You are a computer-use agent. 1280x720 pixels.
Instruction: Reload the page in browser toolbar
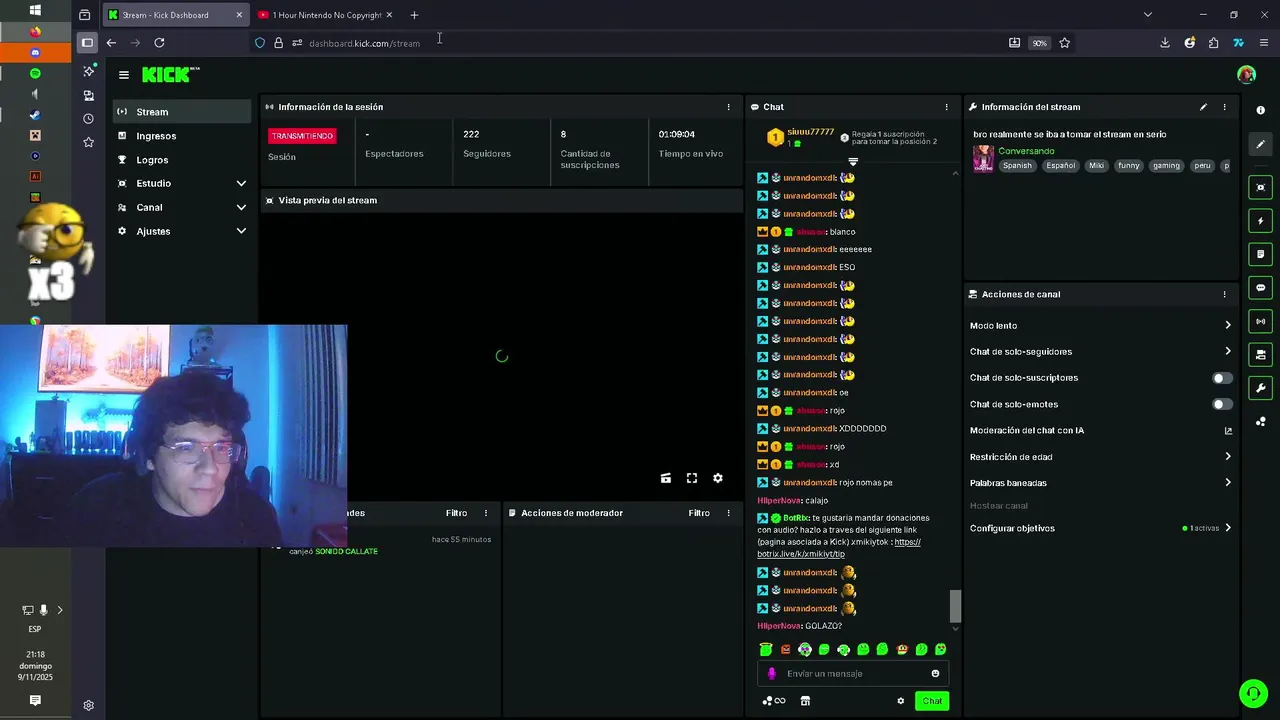159,43
